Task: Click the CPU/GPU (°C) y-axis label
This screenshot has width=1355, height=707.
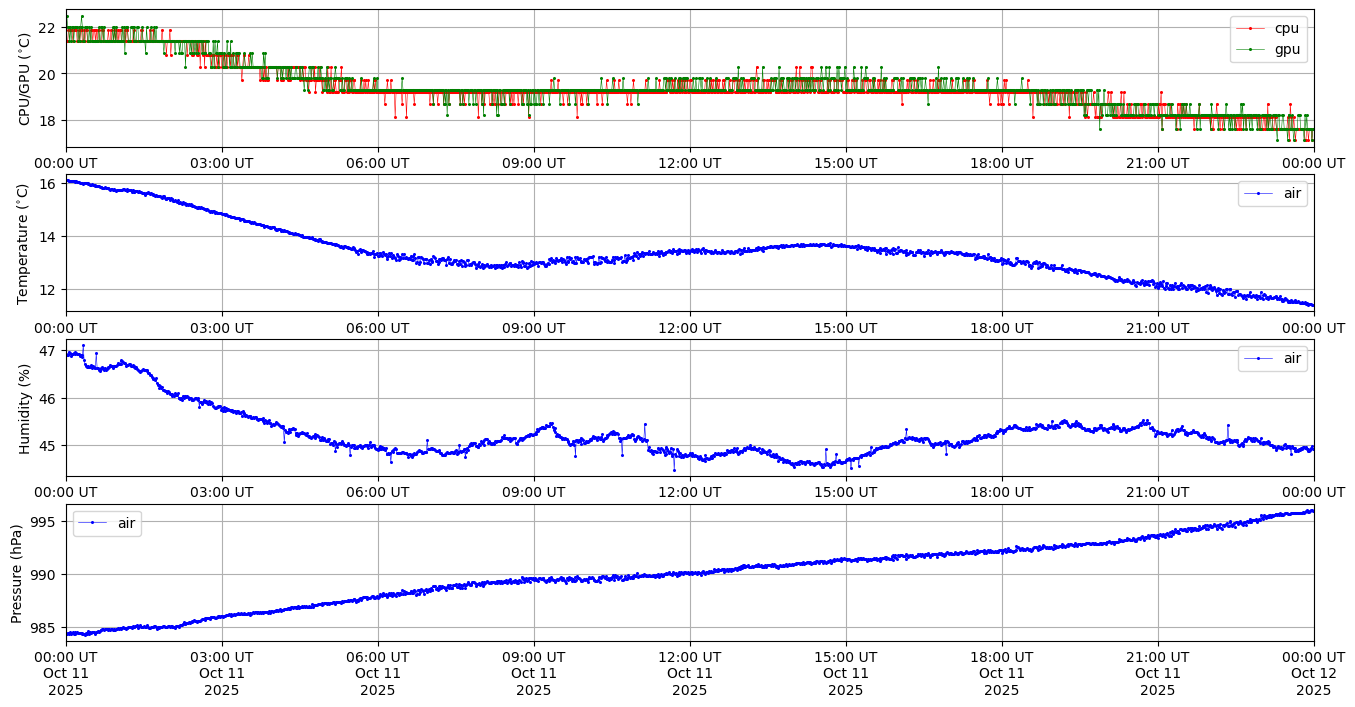Action: pyautogui.click(x=25, y=80)
